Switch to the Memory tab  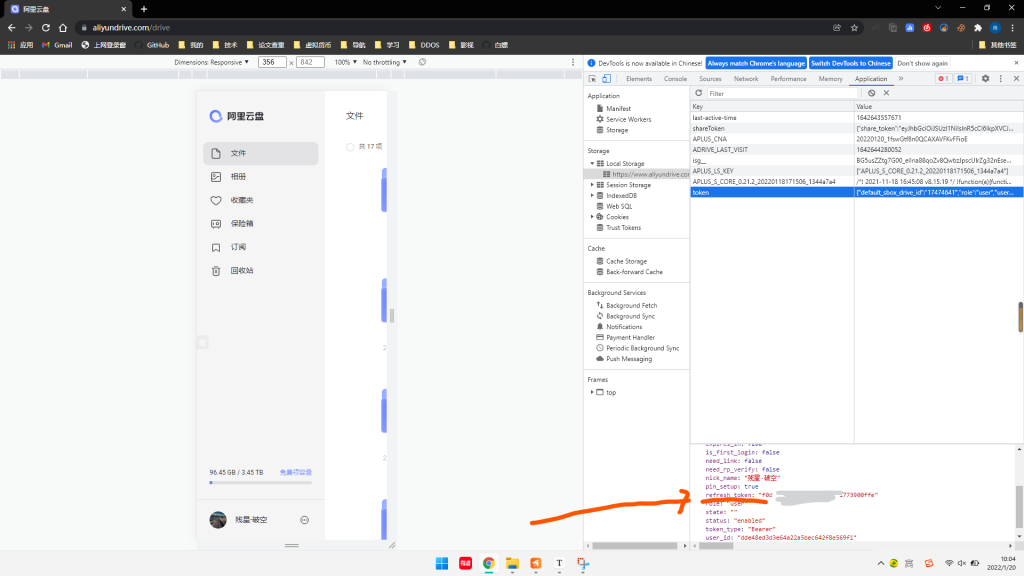click(830, 78)
